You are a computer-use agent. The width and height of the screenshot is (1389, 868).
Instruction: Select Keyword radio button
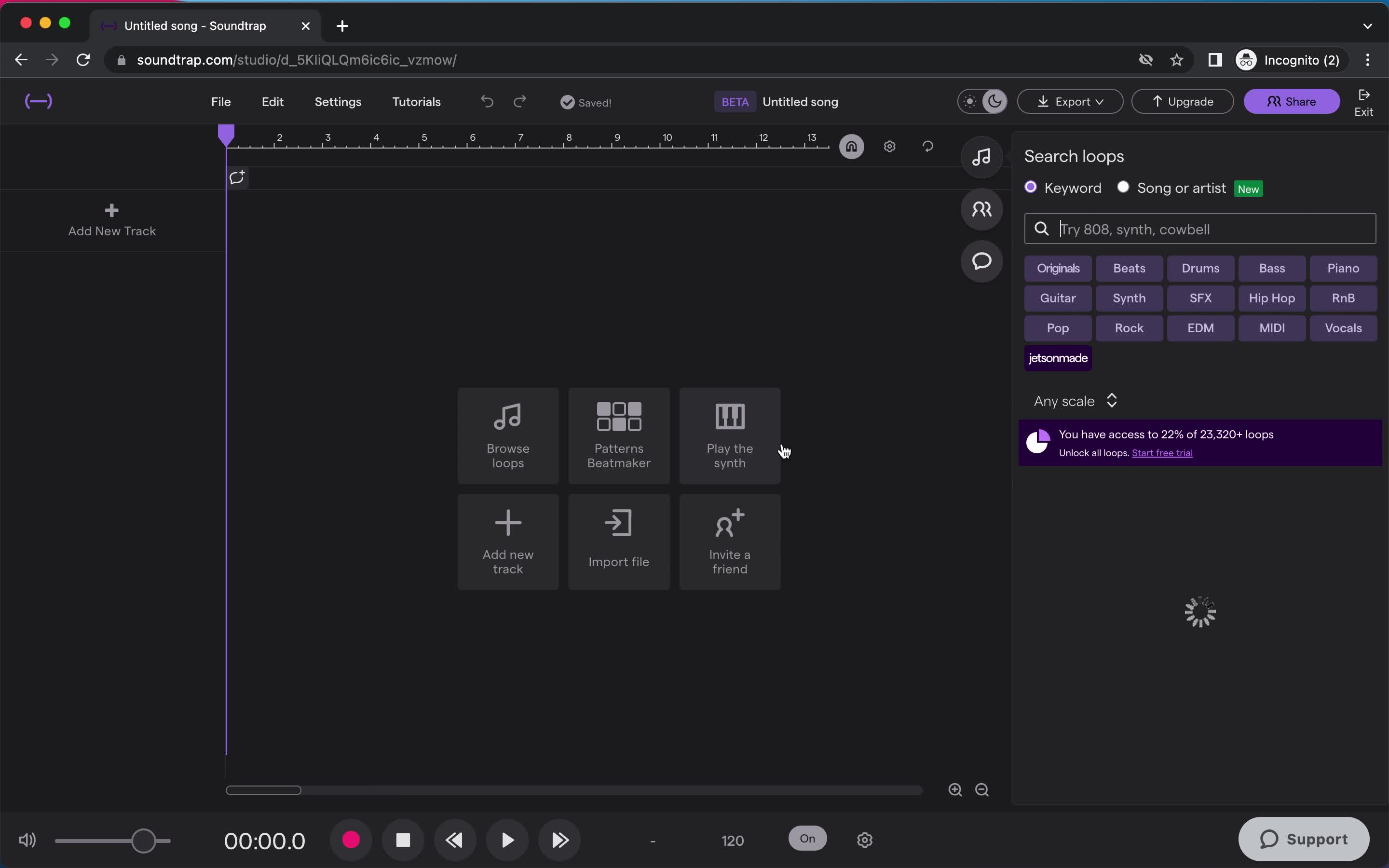coord(1031,188)
